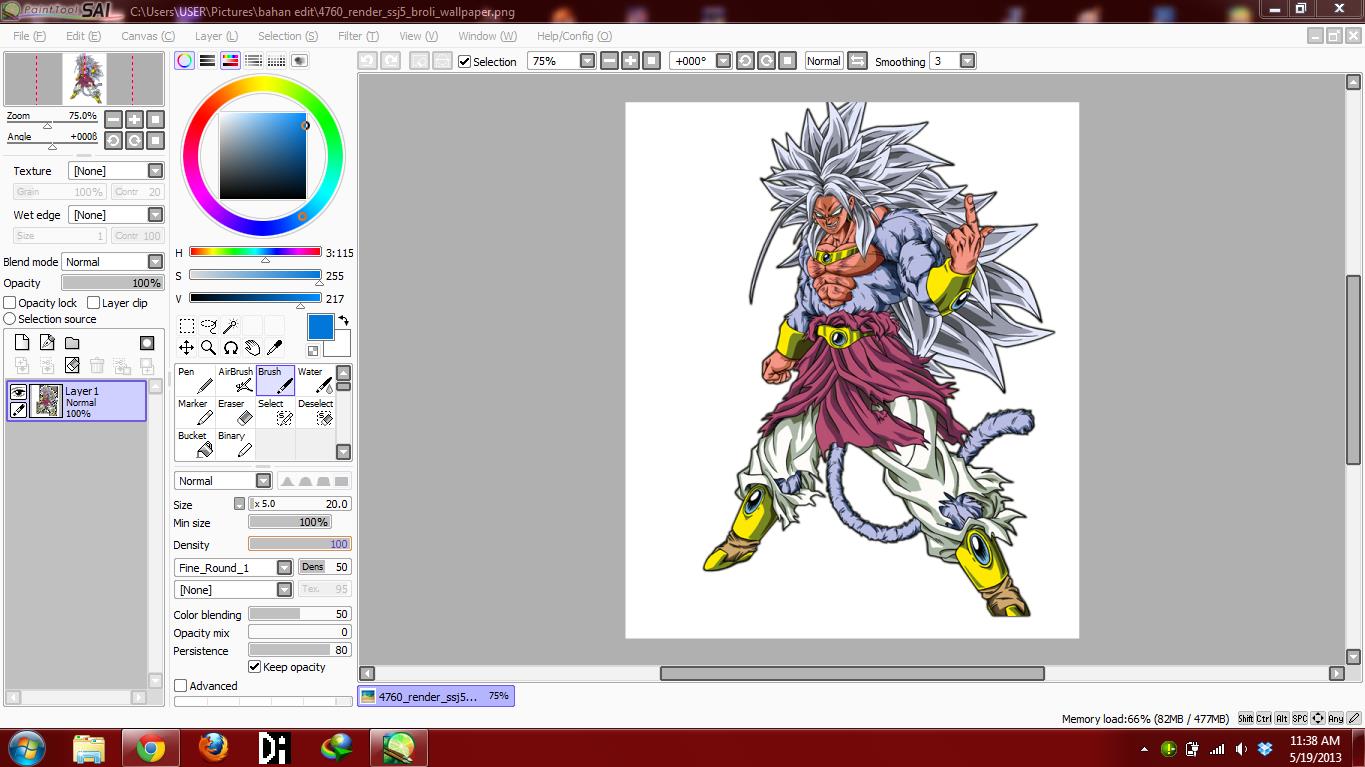Open the brush mode Normal dropdown

click(264, 481)
